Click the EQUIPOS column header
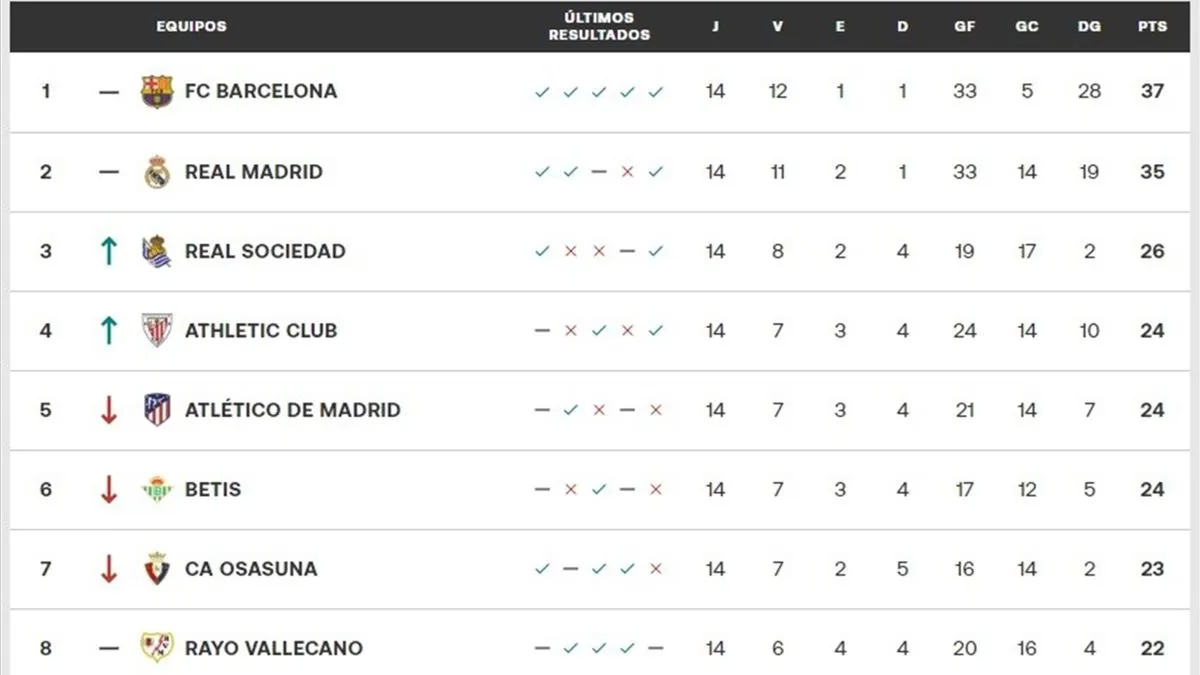Image resolution: width=1200 pixels, height=675 pixels. click(191, 27)
